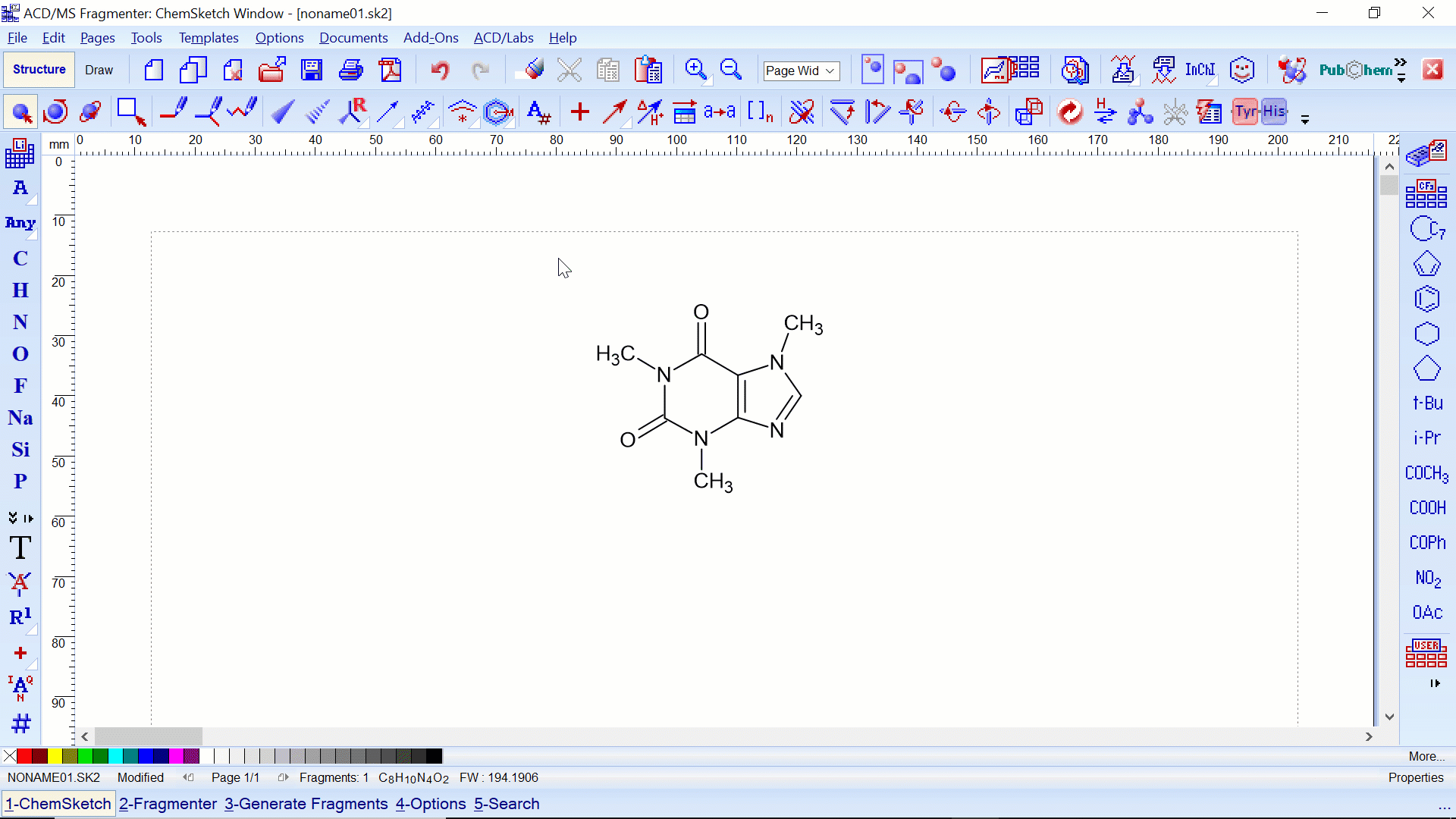
Task: Click the Properties button in status bar
Action: click(x=1416, y=777)
